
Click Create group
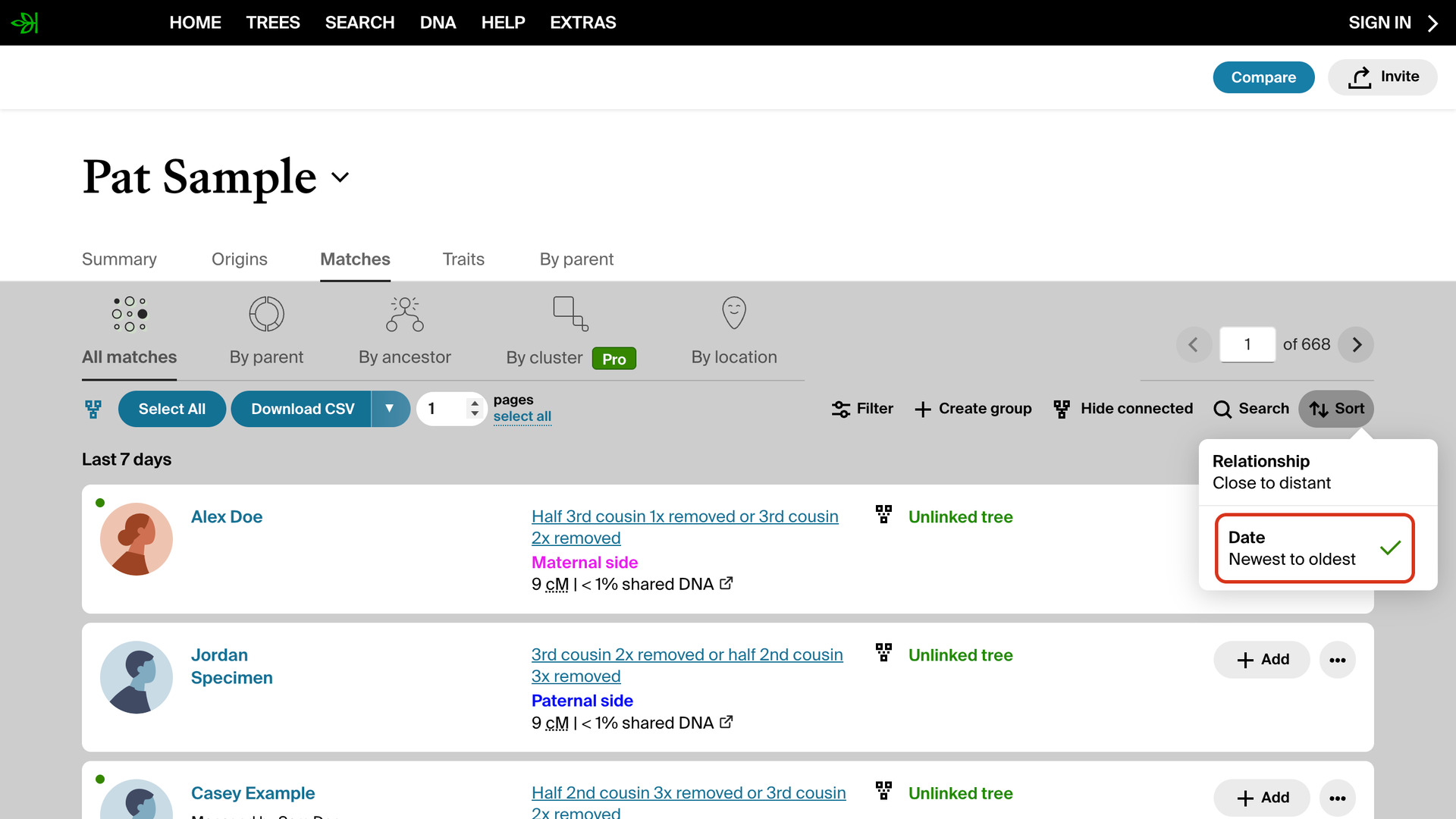point(973,409)
